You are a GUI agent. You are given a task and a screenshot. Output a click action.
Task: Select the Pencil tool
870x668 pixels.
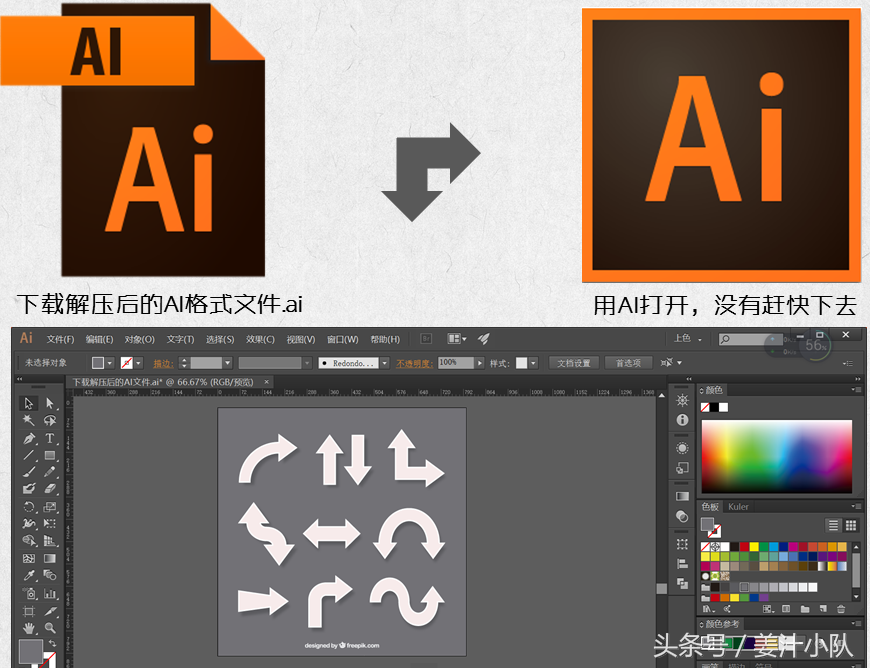[49, 472]
